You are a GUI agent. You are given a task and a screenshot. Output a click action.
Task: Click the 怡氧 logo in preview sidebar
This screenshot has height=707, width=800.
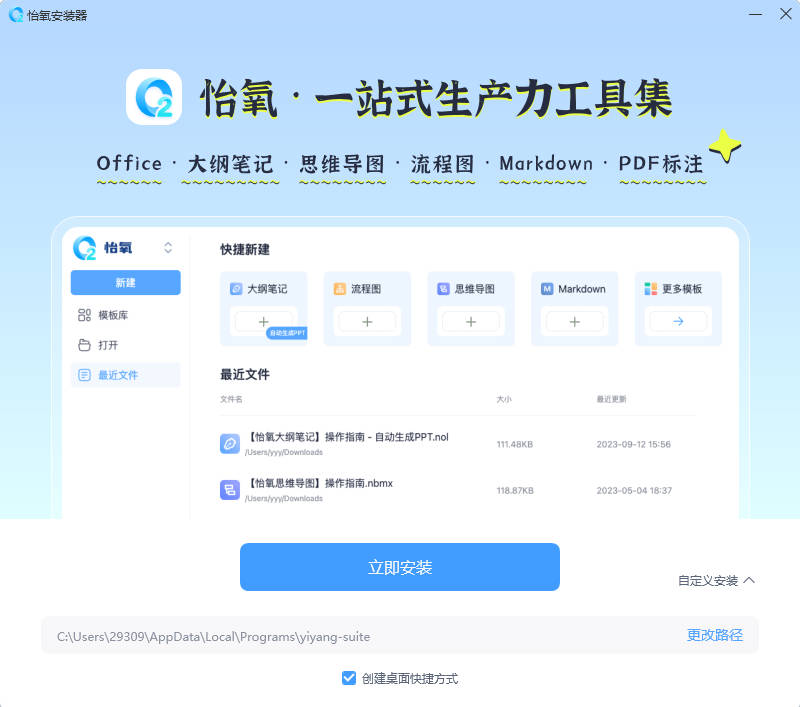click(x=84, y=248)
